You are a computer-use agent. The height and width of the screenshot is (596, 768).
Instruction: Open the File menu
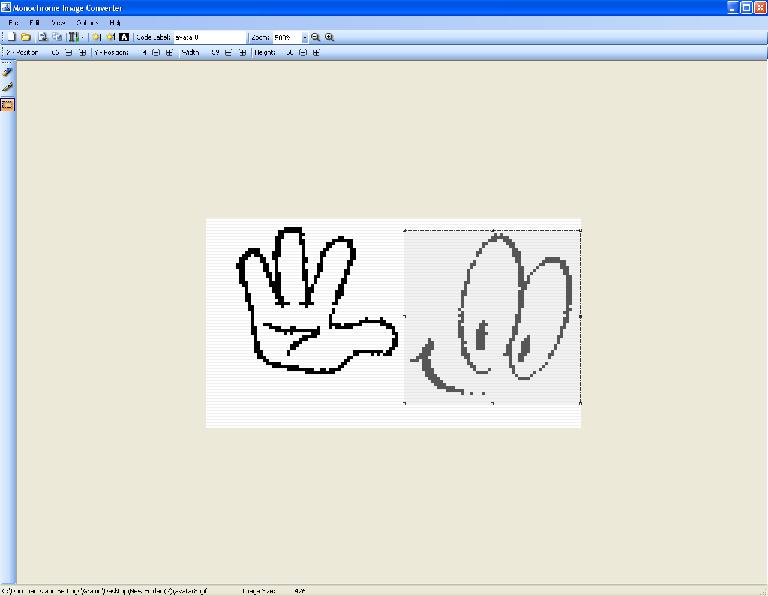tap(13, 23)
